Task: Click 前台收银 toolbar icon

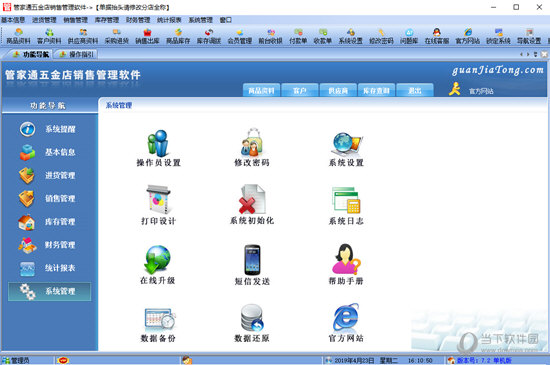Action: click(x=270, y=37)
